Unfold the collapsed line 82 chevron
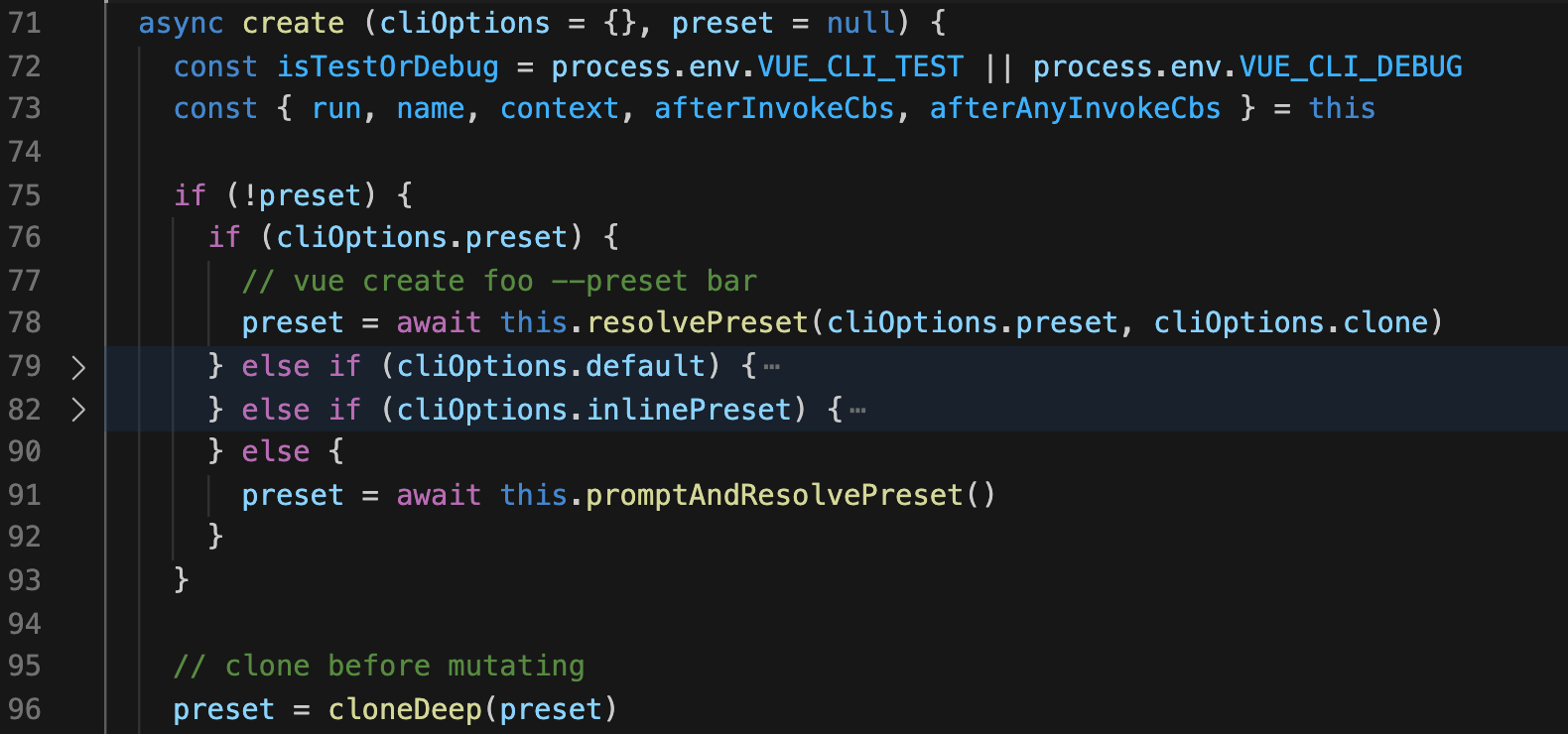 [x=78, y=410]
